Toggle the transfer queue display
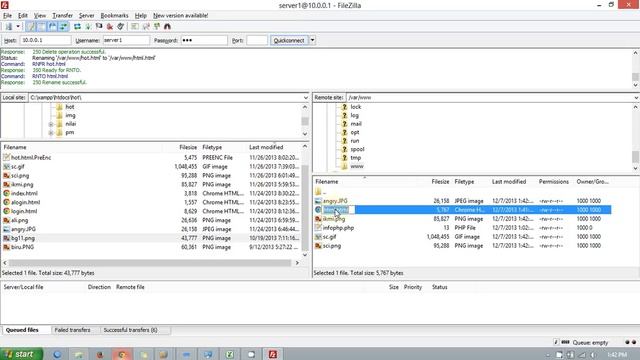The image size is (640, 360). coord(63,27)
